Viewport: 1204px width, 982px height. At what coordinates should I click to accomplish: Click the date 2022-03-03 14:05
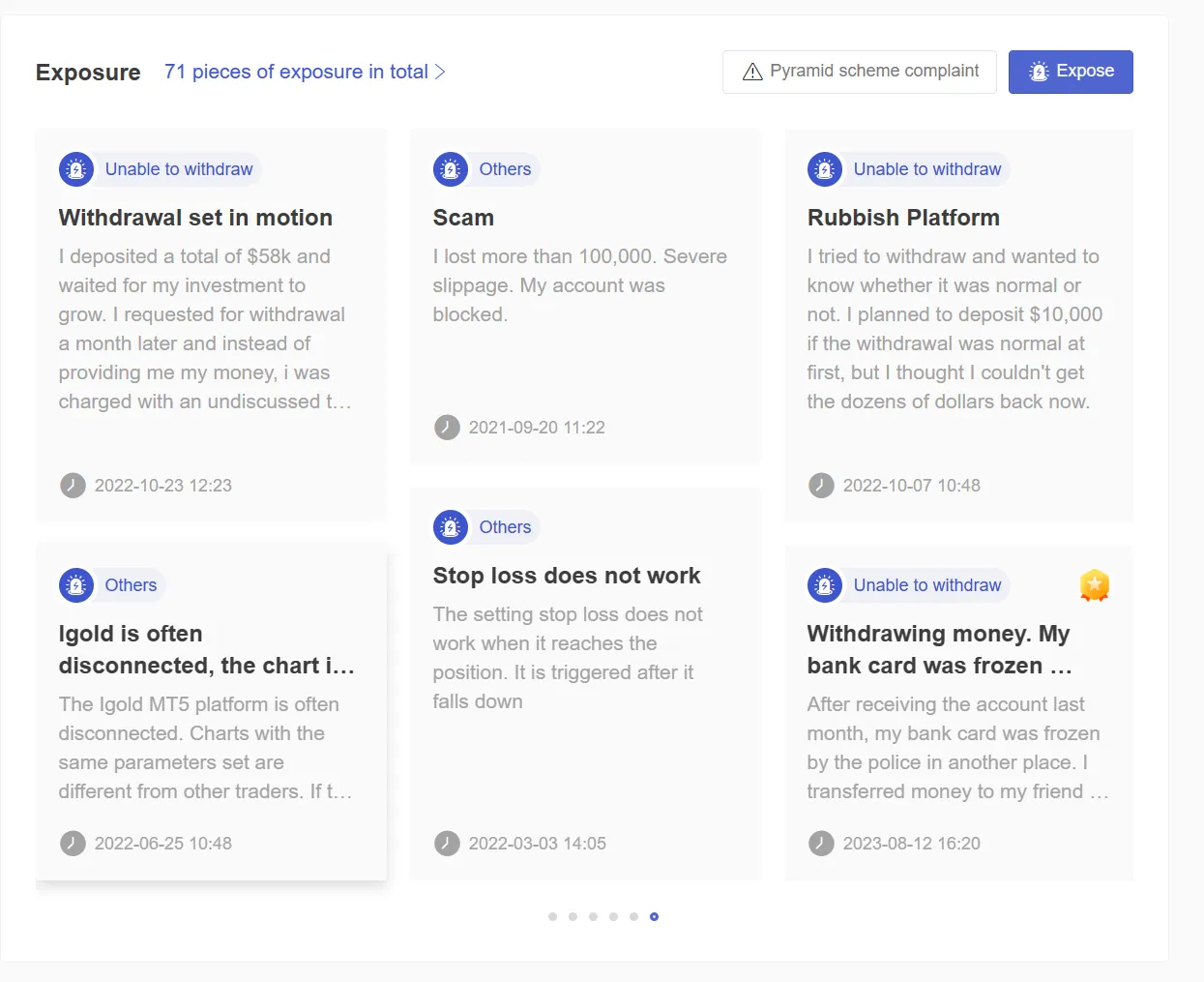(538, 844)
